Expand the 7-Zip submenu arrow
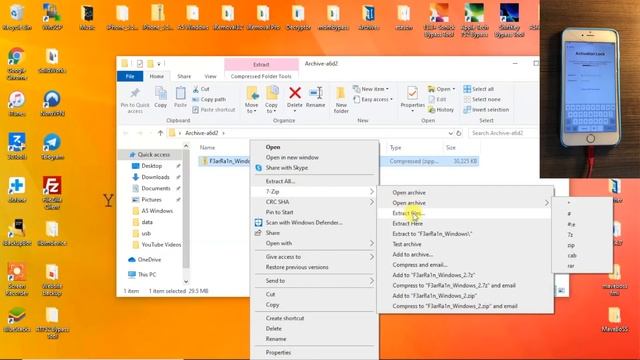640x360 pixels. [371, 191]
